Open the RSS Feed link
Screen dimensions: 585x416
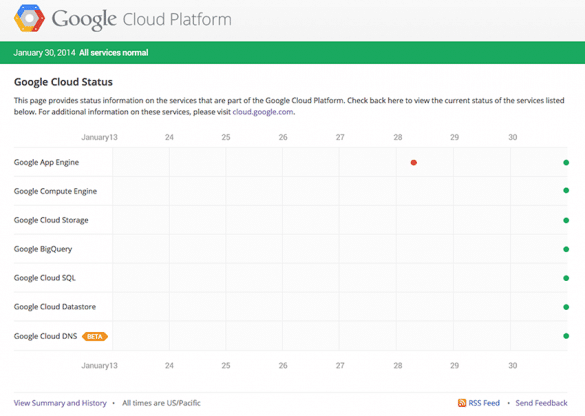click(x=484, y=403)
